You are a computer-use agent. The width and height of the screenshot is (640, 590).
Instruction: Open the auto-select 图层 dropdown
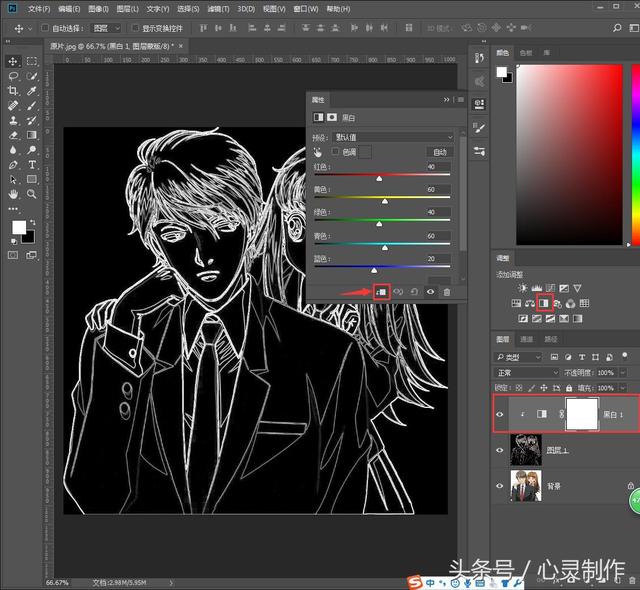tap(107, 28)
